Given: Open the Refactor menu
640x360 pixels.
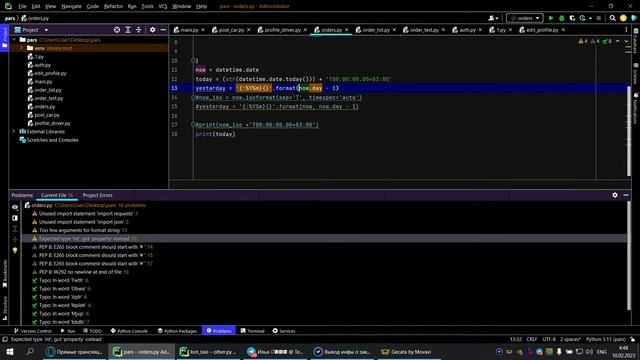Looking at the screenshot, I should [113, 6].
